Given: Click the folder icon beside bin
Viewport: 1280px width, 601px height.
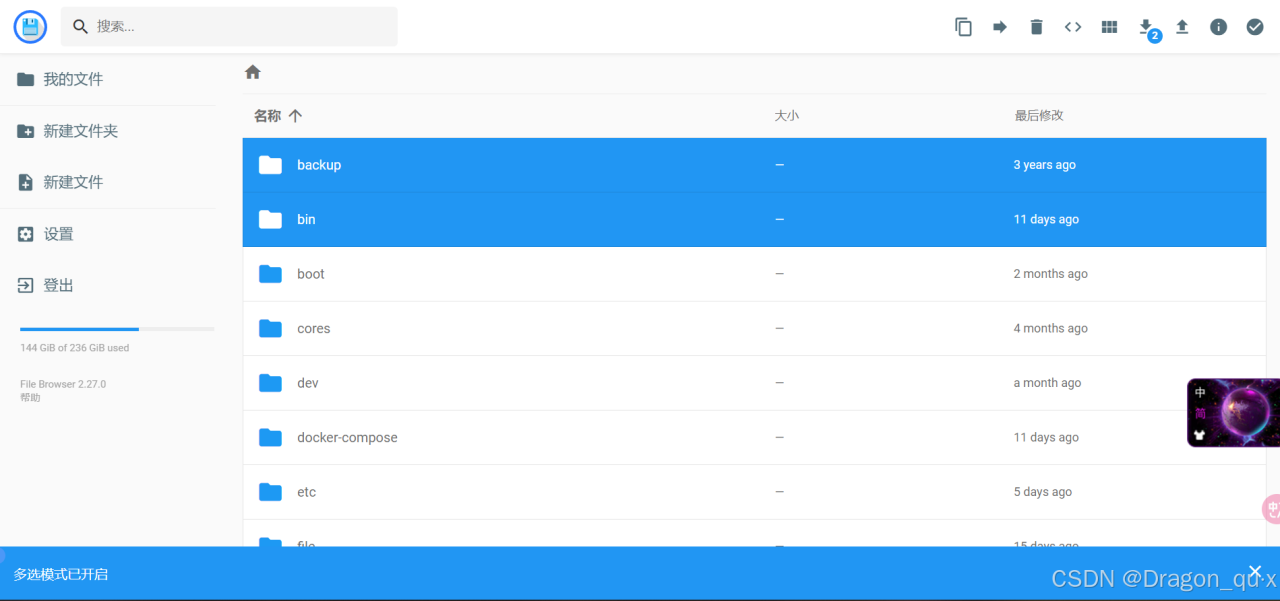Looking at the screenshot, I should [270, 219].
